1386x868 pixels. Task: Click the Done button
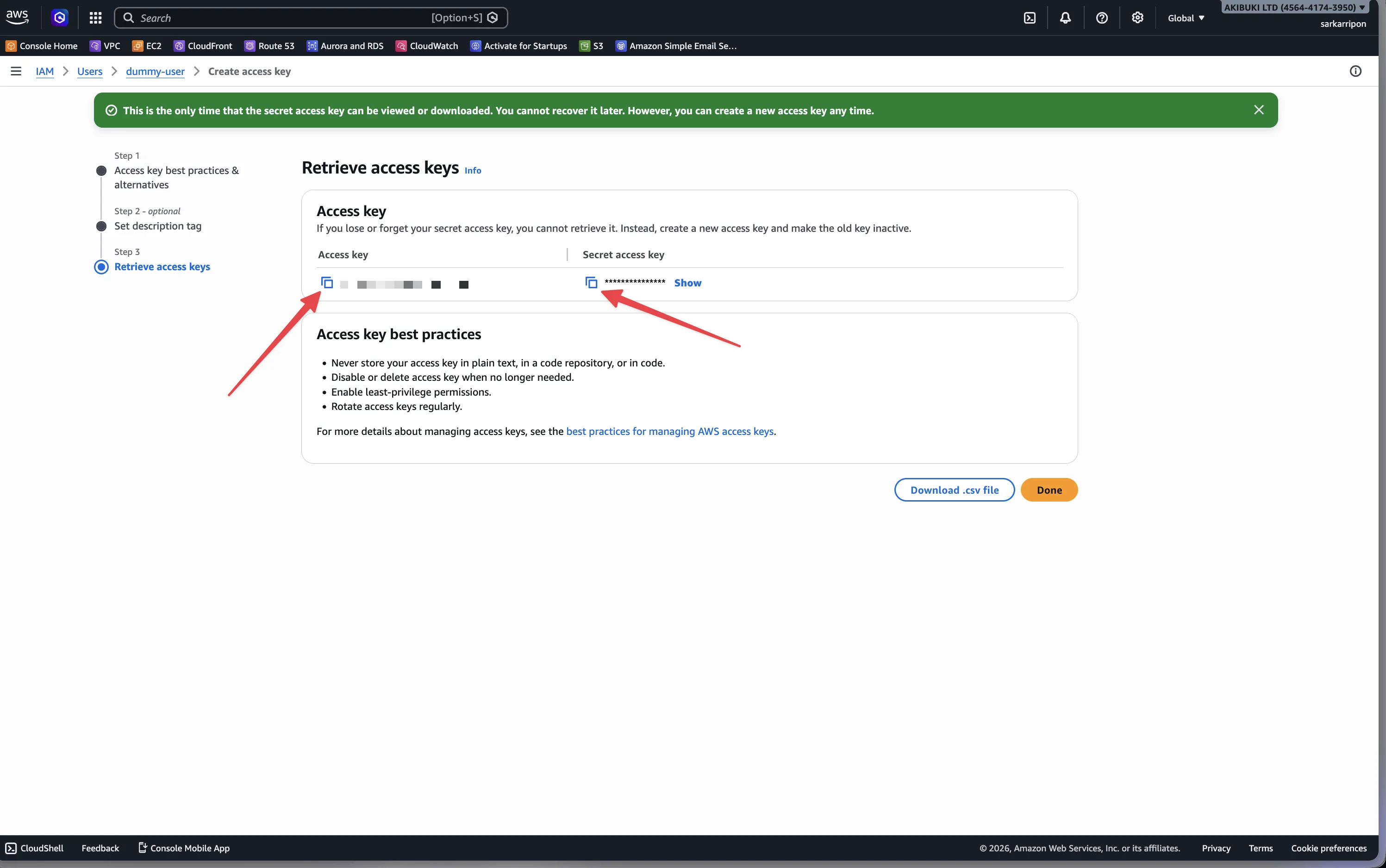pos(1049,490)
